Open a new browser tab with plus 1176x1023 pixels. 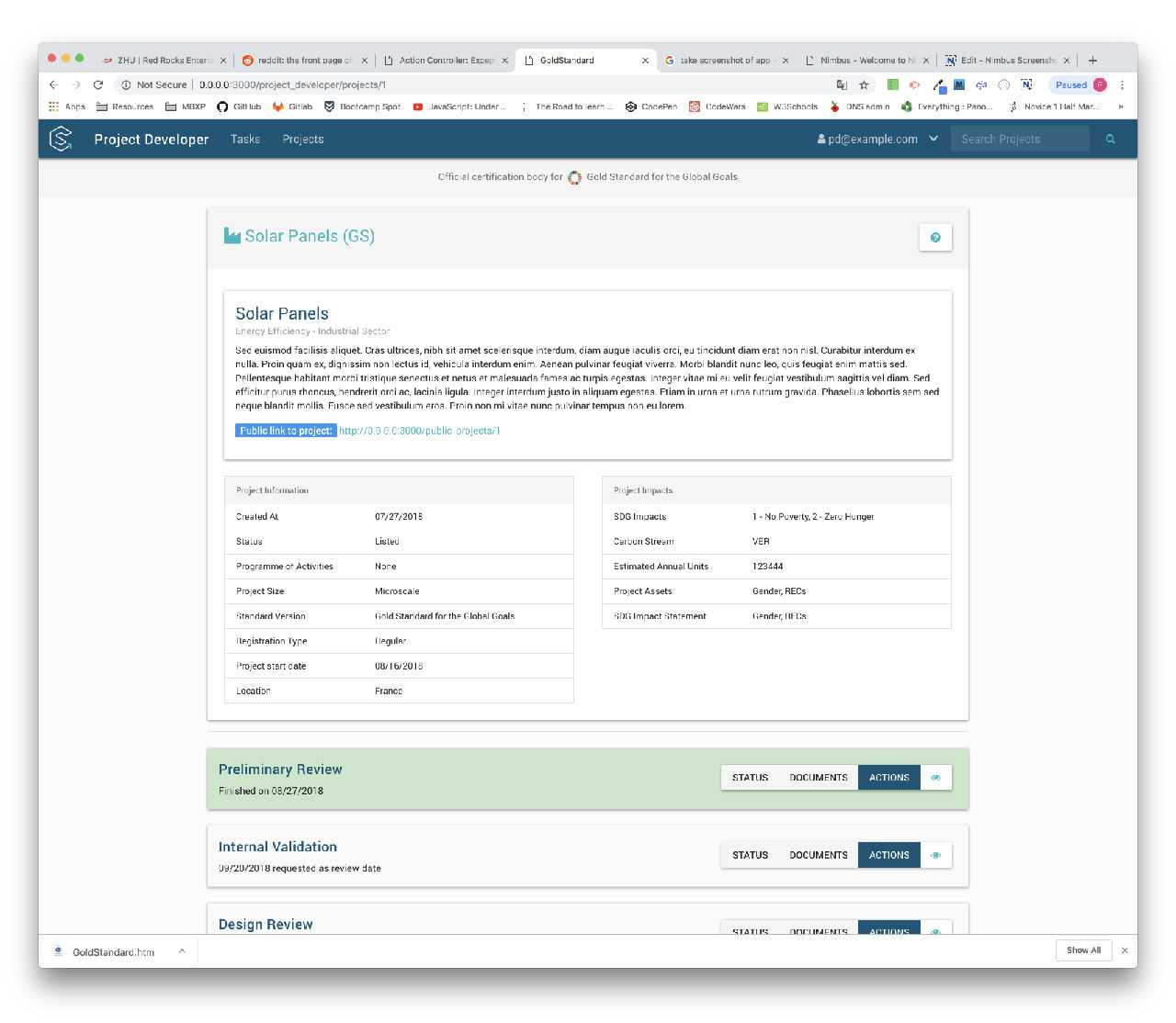click(x=1092, y=61)
